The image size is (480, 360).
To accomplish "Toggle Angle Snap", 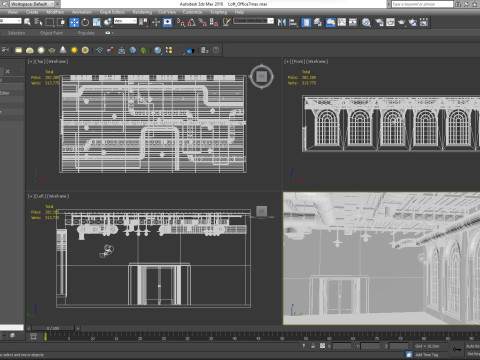I will coord(192,22).
